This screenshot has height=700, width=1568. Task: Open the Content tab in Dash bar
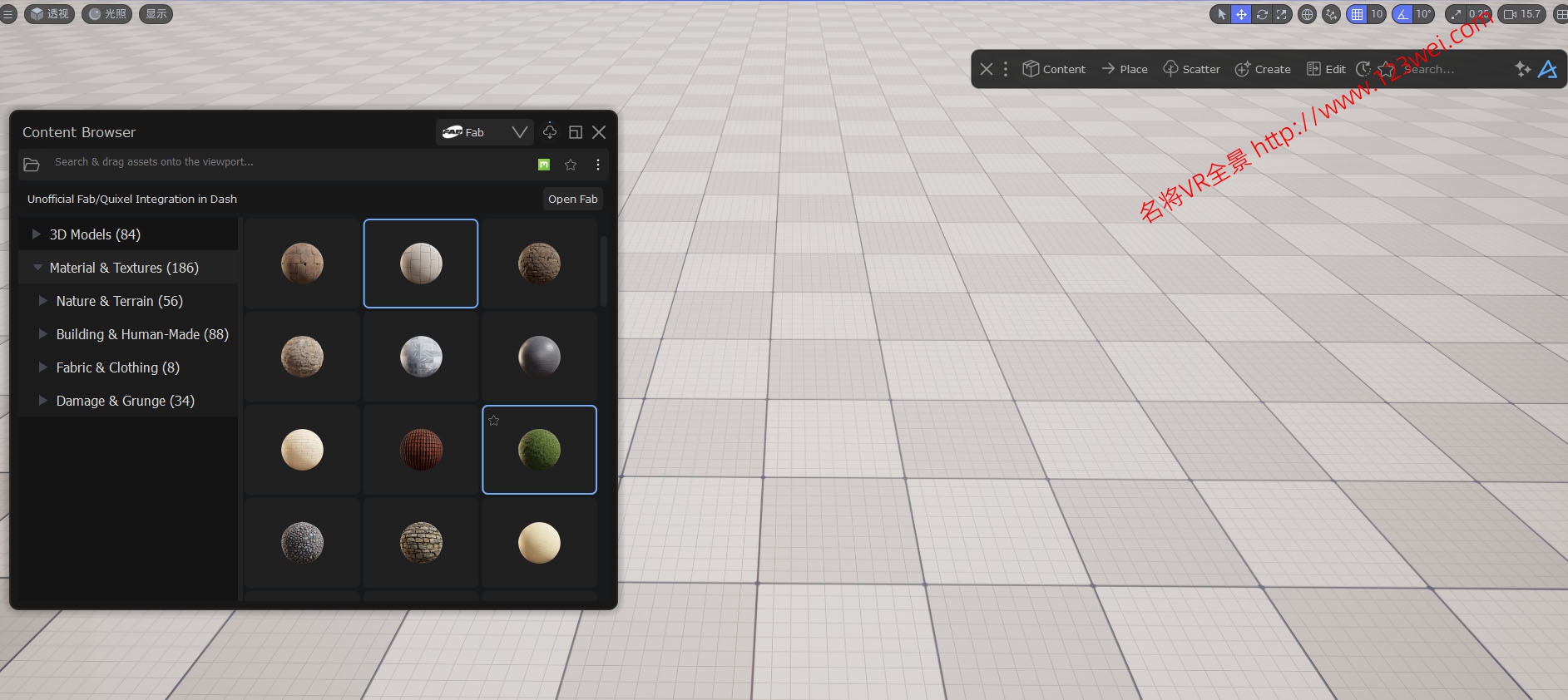1054,69
